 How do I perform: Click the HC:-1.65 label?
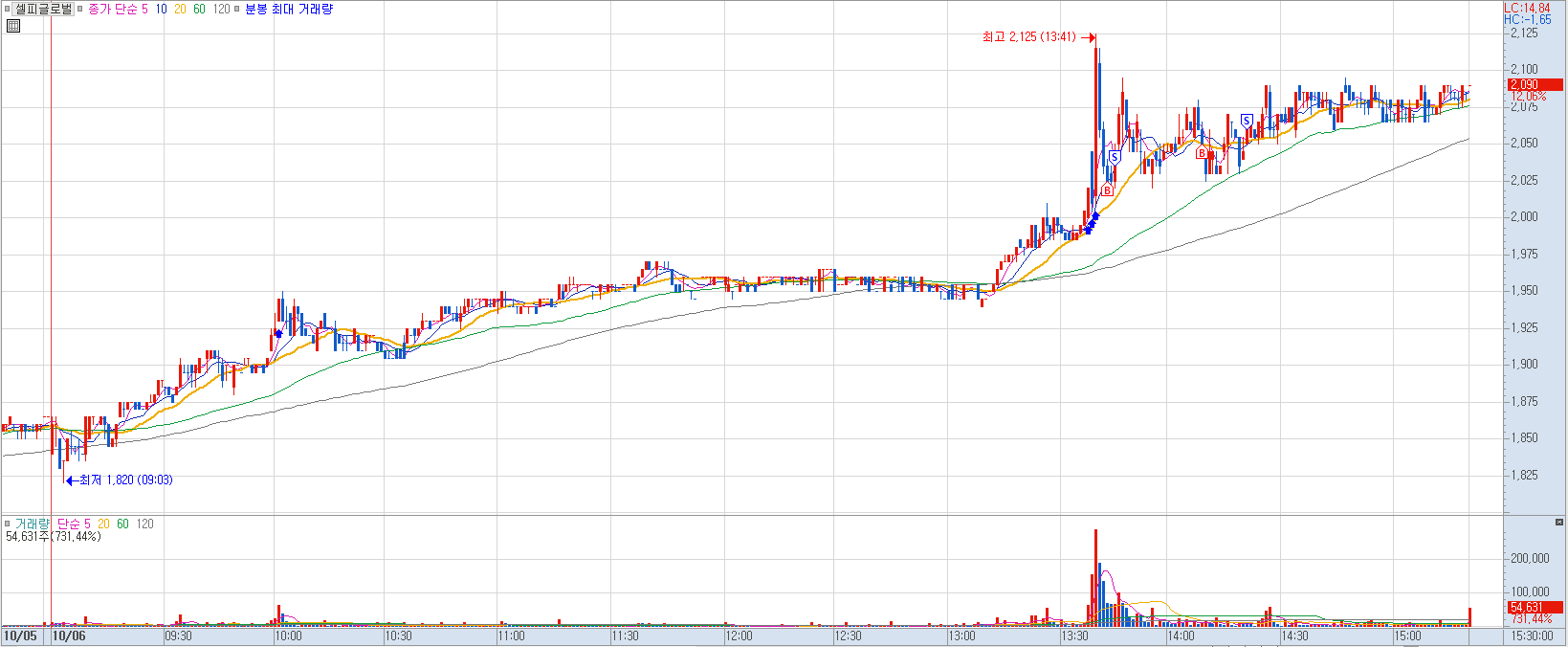(1527, 19)
